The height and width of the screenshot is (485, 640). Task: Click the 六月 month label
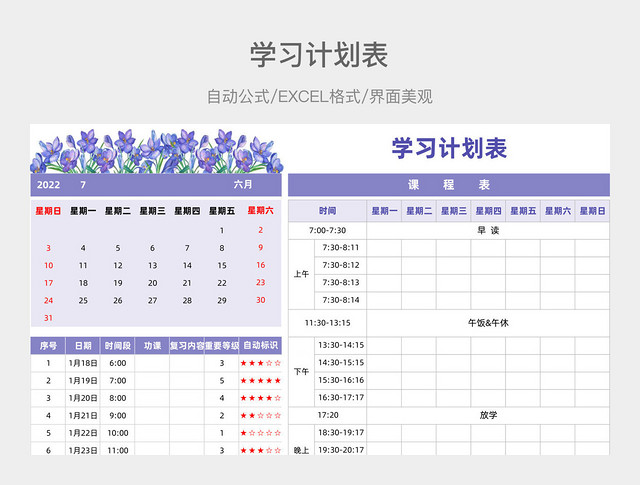tap(243, 185)
